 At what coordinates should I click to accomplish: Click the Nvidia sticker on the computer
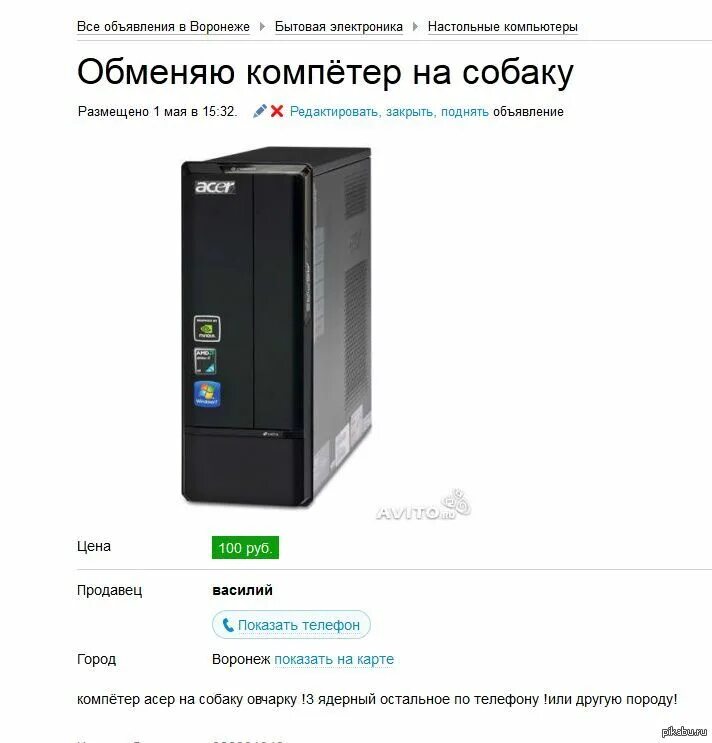point(207,328)
